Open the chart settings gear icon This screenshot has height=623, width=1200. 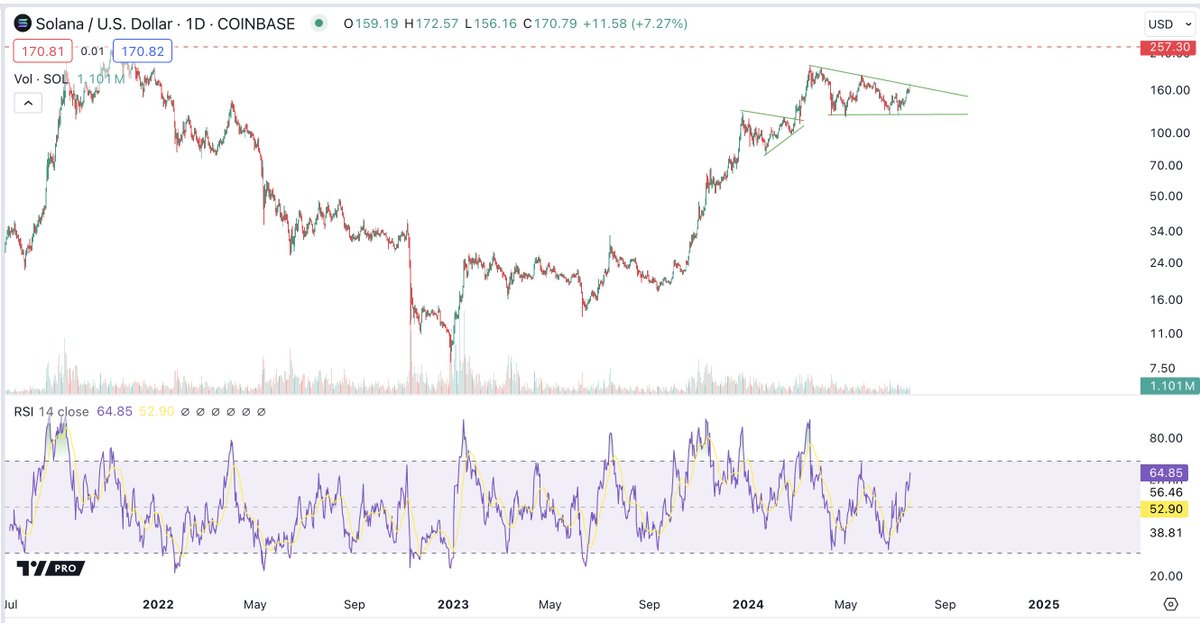1171,604
